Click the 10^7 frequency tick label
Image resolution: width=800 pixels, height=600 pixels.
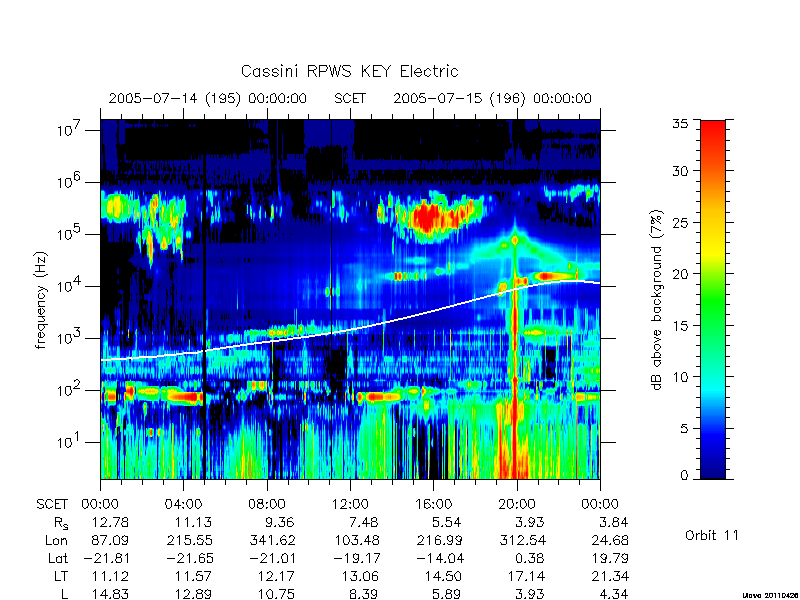coord(70,130)
